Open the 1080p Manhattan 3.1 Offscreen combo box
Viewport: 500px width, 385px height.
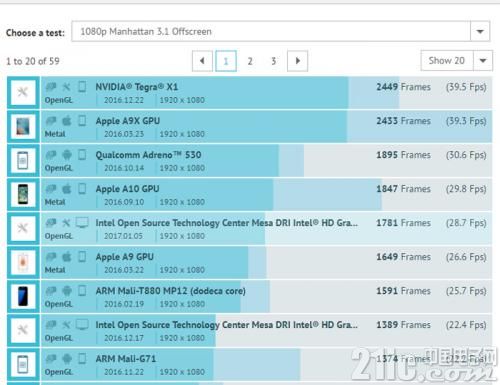[x=281, y=32]
